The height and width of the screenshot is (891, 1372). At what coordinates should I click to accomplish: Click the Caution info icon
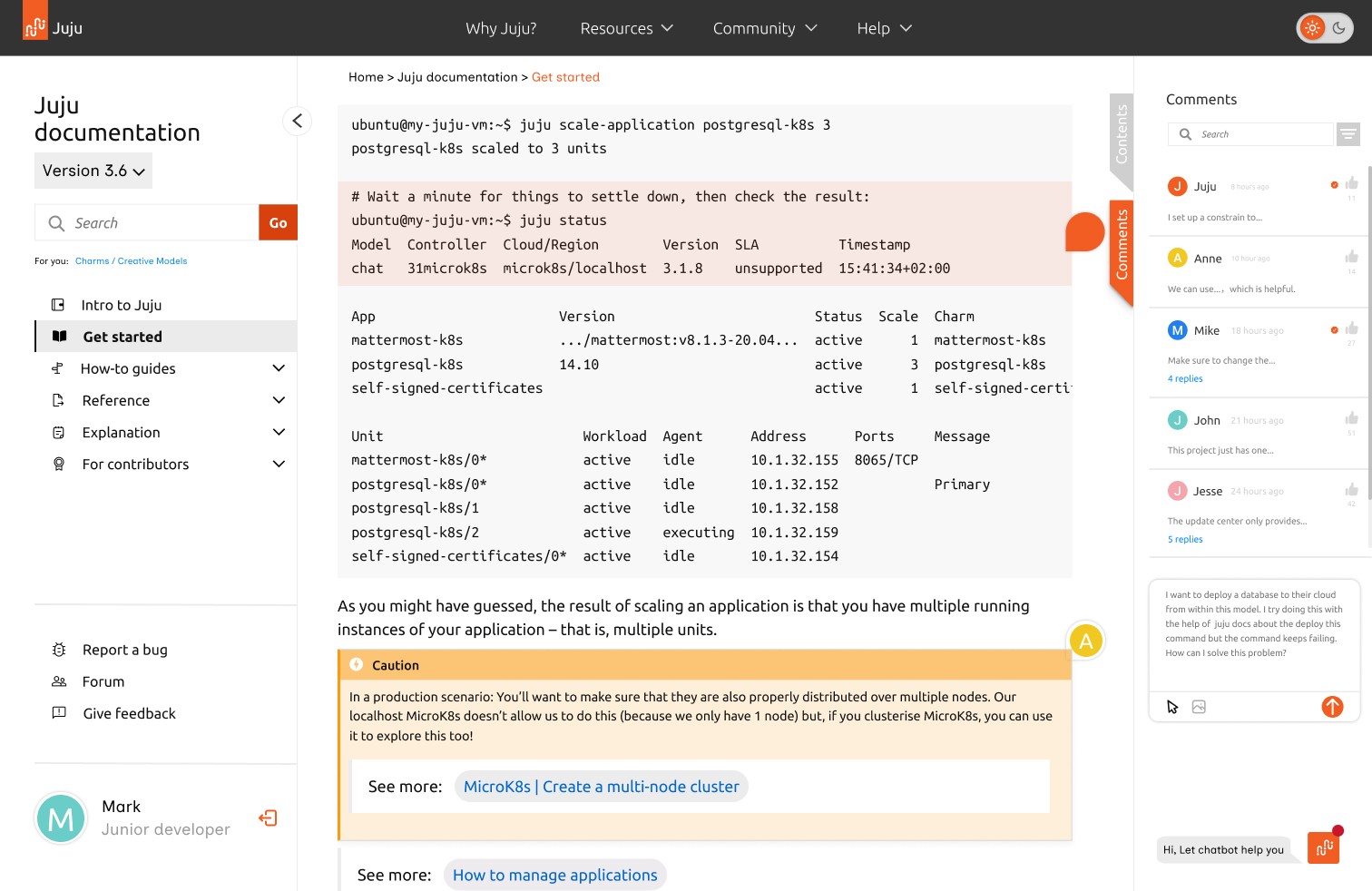357,664
